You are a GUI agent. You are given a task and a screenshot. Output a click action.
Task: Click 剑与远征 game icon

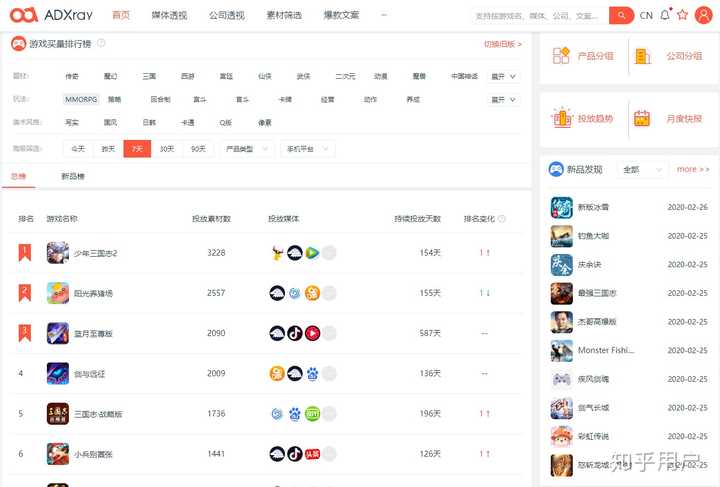tap(58, 373)
